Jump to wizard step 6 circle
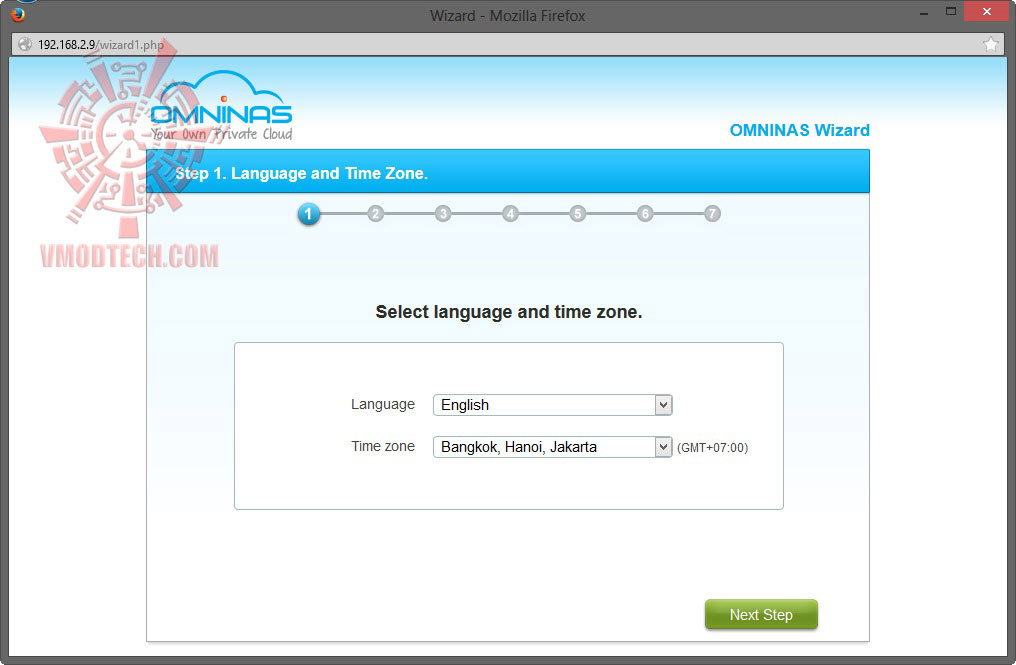Image resolution: width=1016 pixels, height=665 pixels. pos(645,214)
